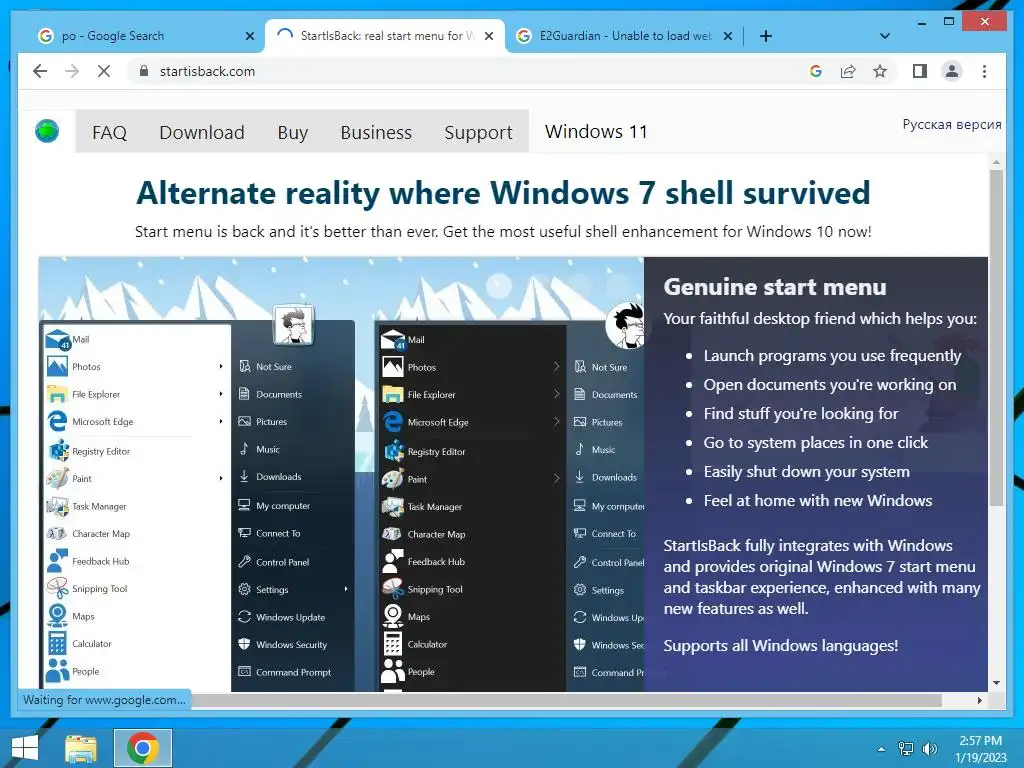Open the side panel
The image size is (1024, 768).
pyautogui.click(x=920, y=71)
